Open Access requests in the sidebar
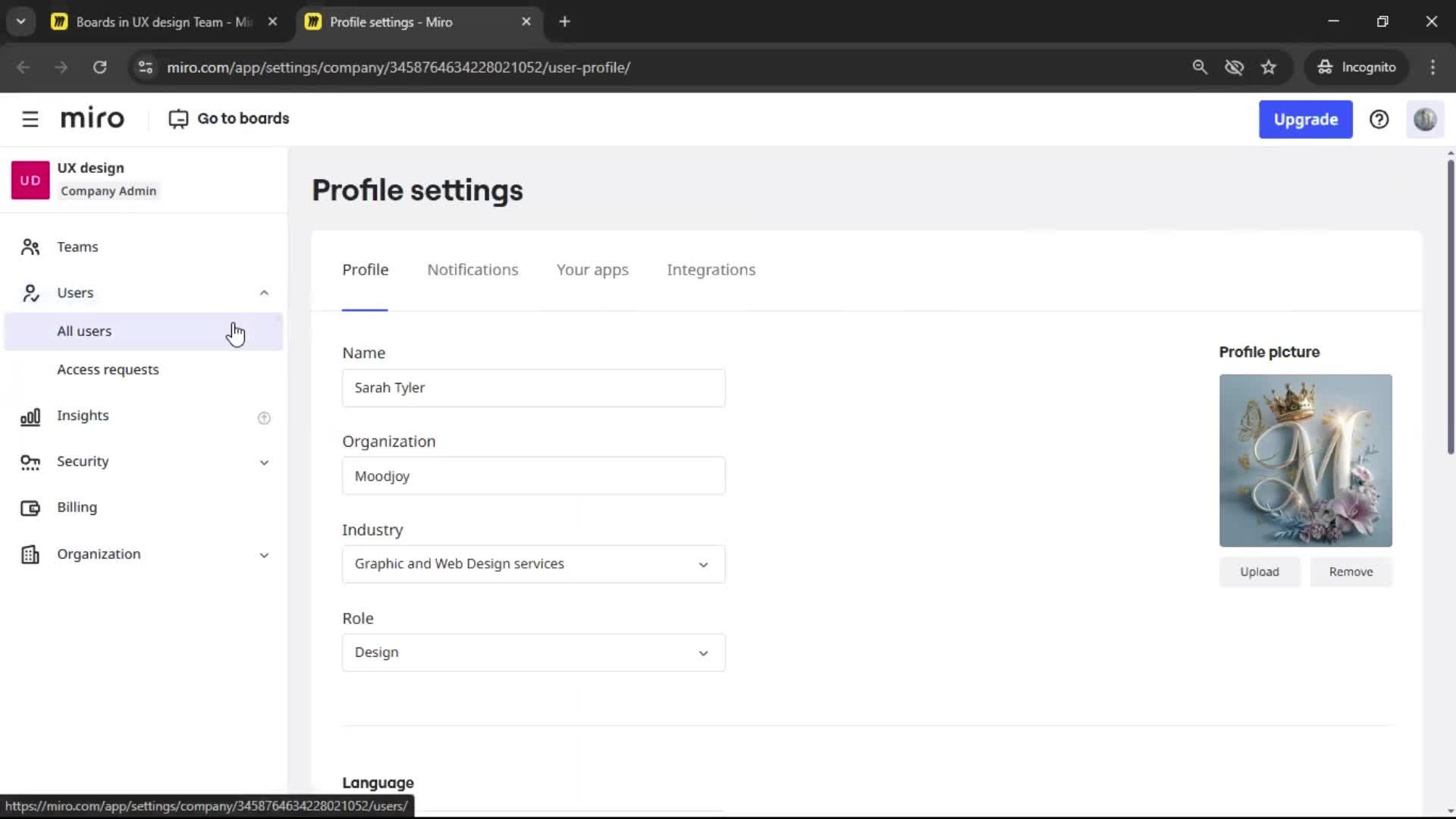The height and width of the screenshot is (819, 1456). [x=143, y=370]
